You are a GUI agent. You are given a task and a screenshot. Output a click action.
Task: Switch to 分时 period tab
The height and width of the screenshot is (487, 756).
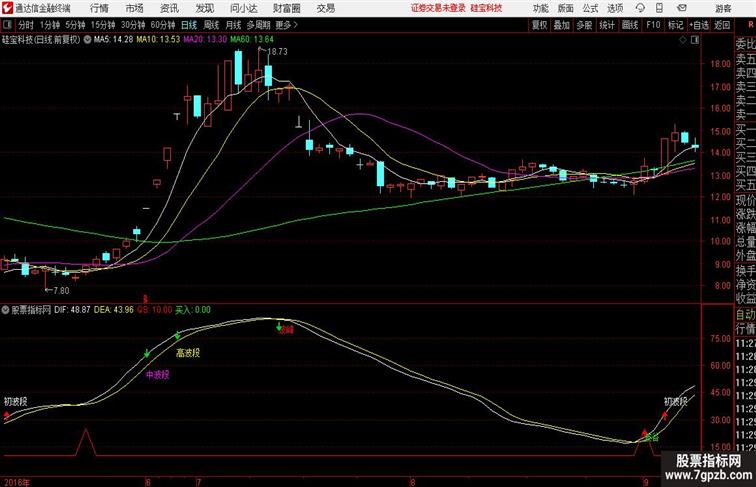pyautogui.click(x=26, y=25)
